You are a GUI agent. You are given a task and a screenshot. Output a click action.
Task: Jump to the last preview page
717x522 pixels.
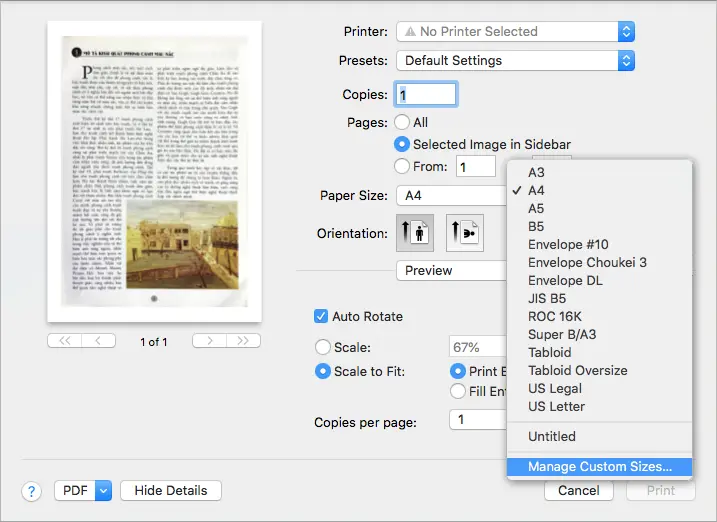coord(243,341)
